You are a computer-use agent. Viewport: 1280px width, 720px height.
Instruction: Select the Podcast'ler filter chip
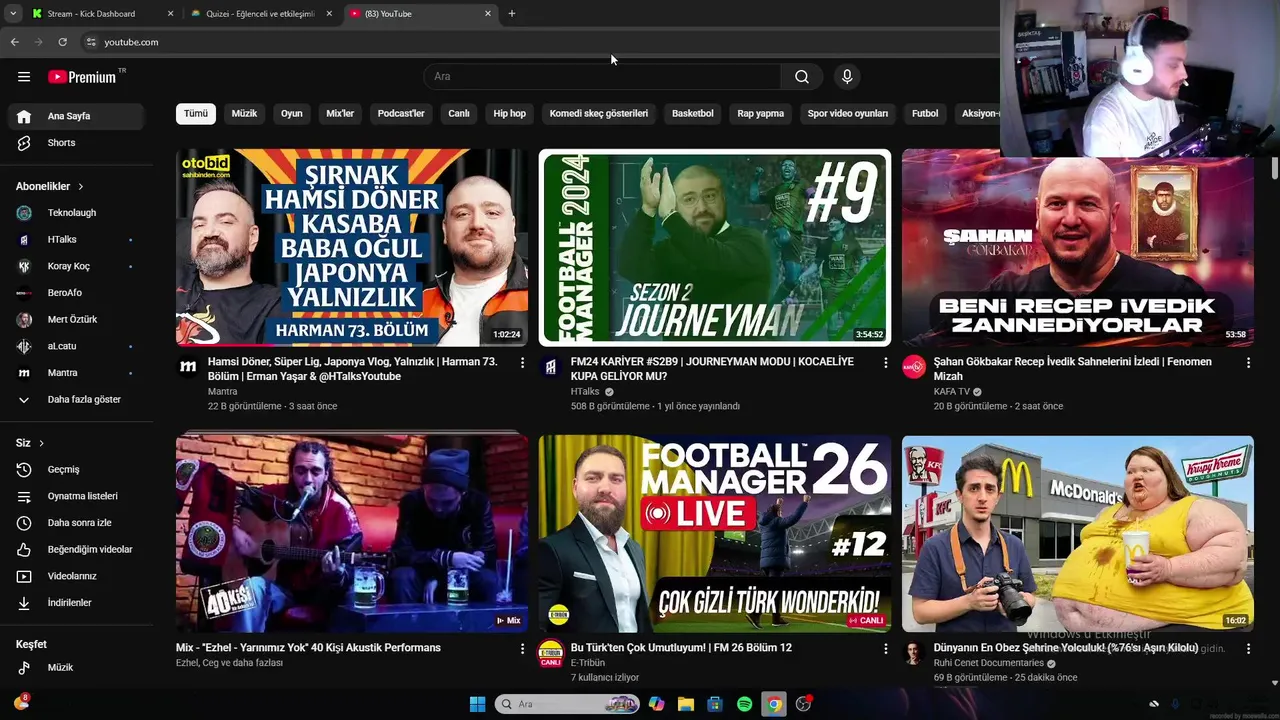(x=401, y=114)
